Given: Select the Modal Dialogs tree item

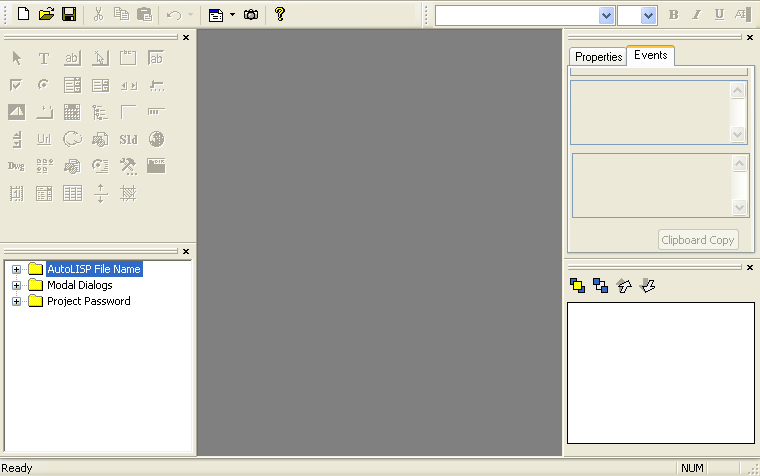Looking at the screenshot, I should pos(79,285).
